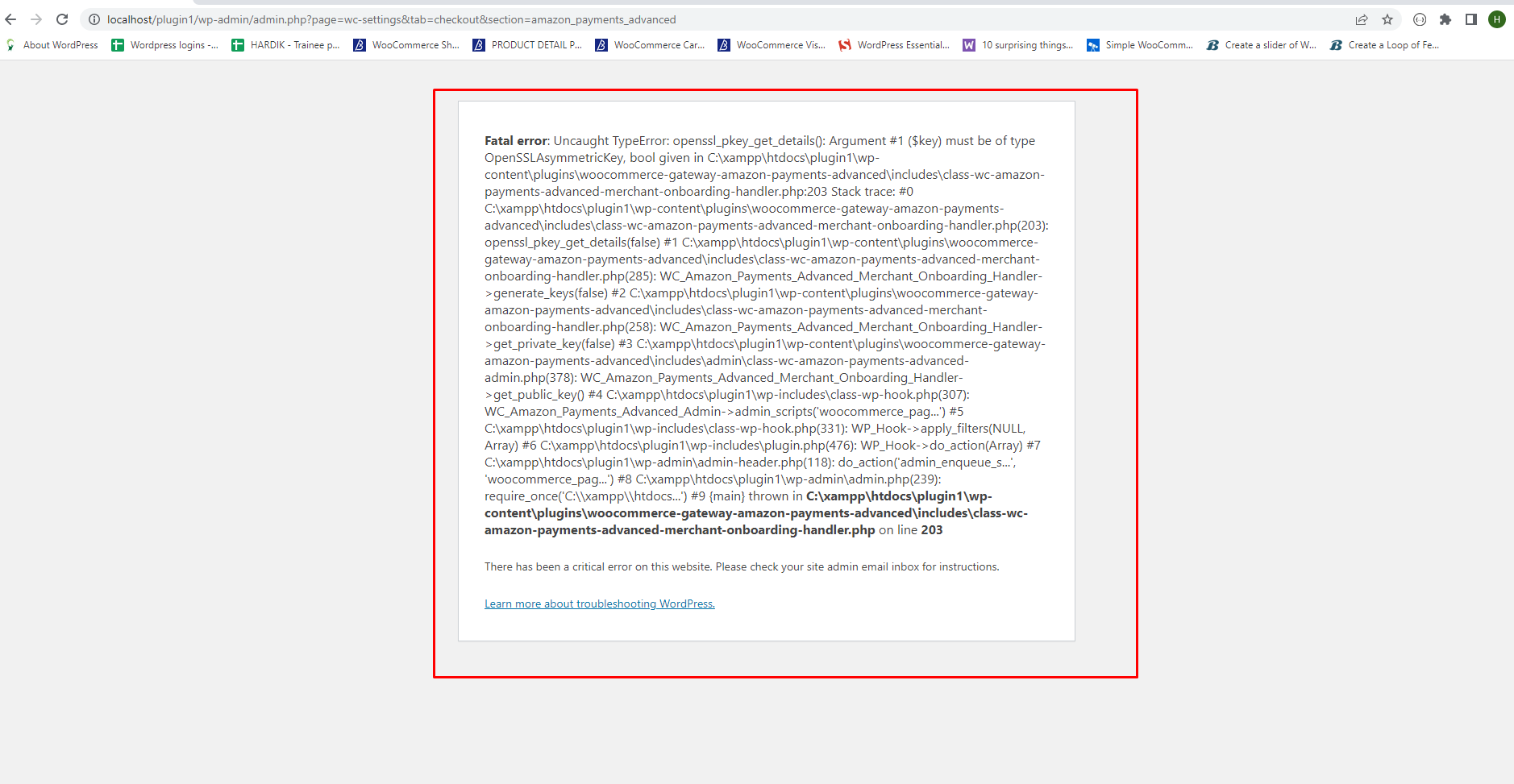Viewport: 1514px width, 784px height.
Task: Open Wordpress logins bookmark
Action: click(165, 45)
